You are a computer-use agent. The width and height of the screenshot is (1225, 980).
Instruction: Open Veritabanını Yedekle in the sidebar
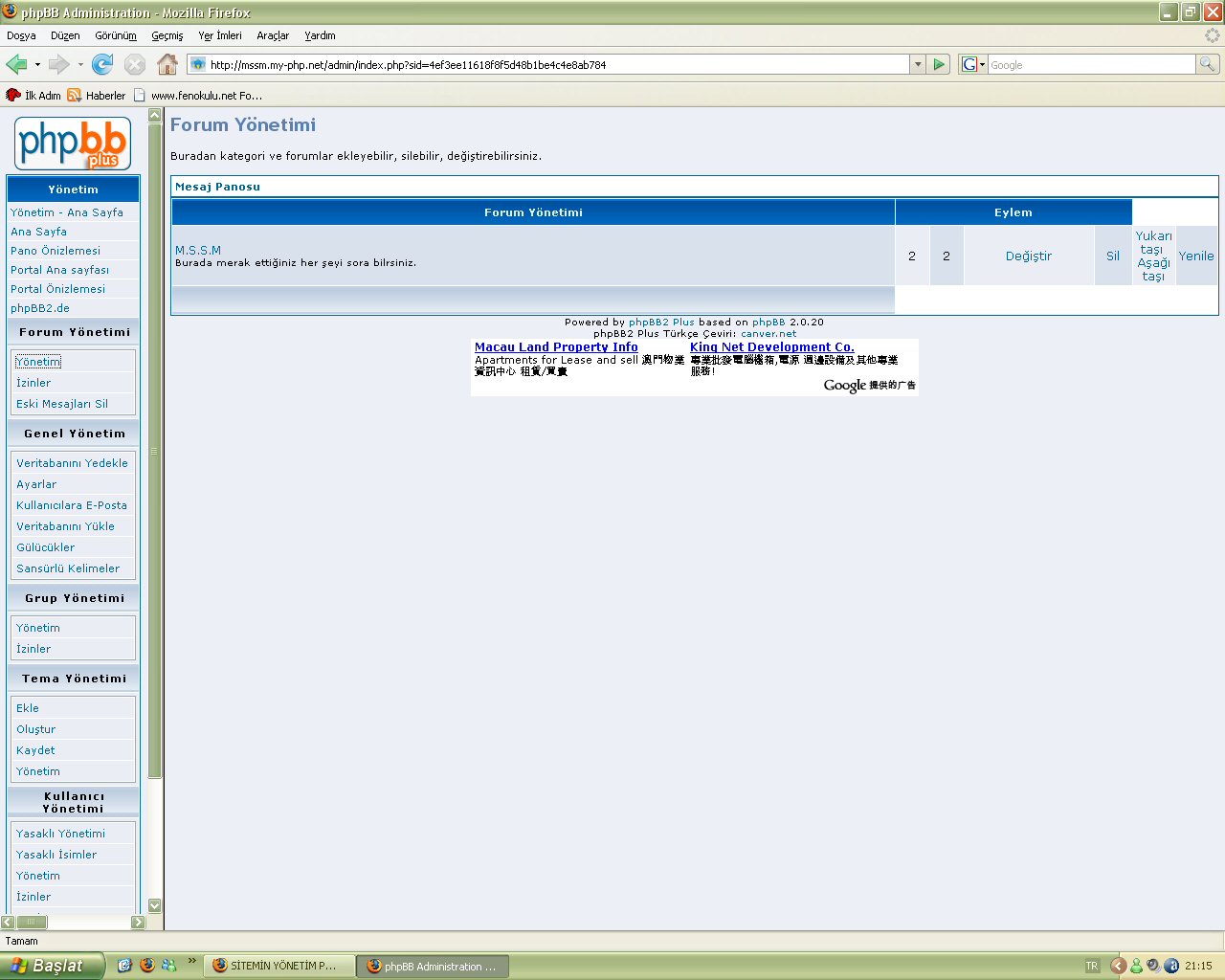click(x=72, y=463)
